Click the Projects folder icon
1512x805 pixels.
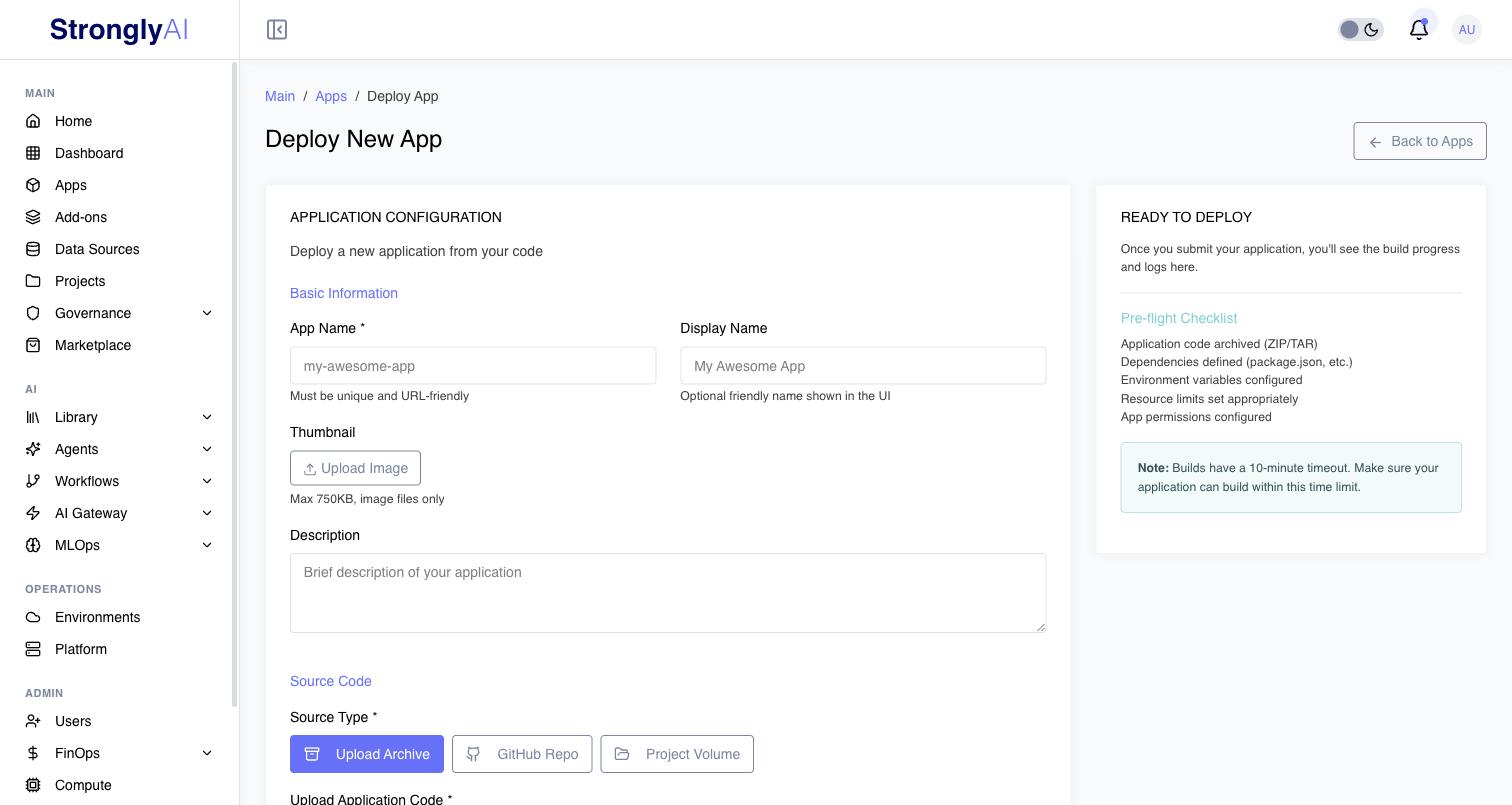click(x=33, y=281)
